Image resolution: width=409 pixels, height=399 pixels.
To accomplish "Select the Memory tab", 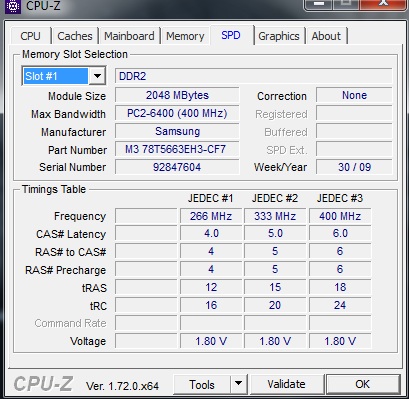I will pyautogui.click(x=185, y=36).
